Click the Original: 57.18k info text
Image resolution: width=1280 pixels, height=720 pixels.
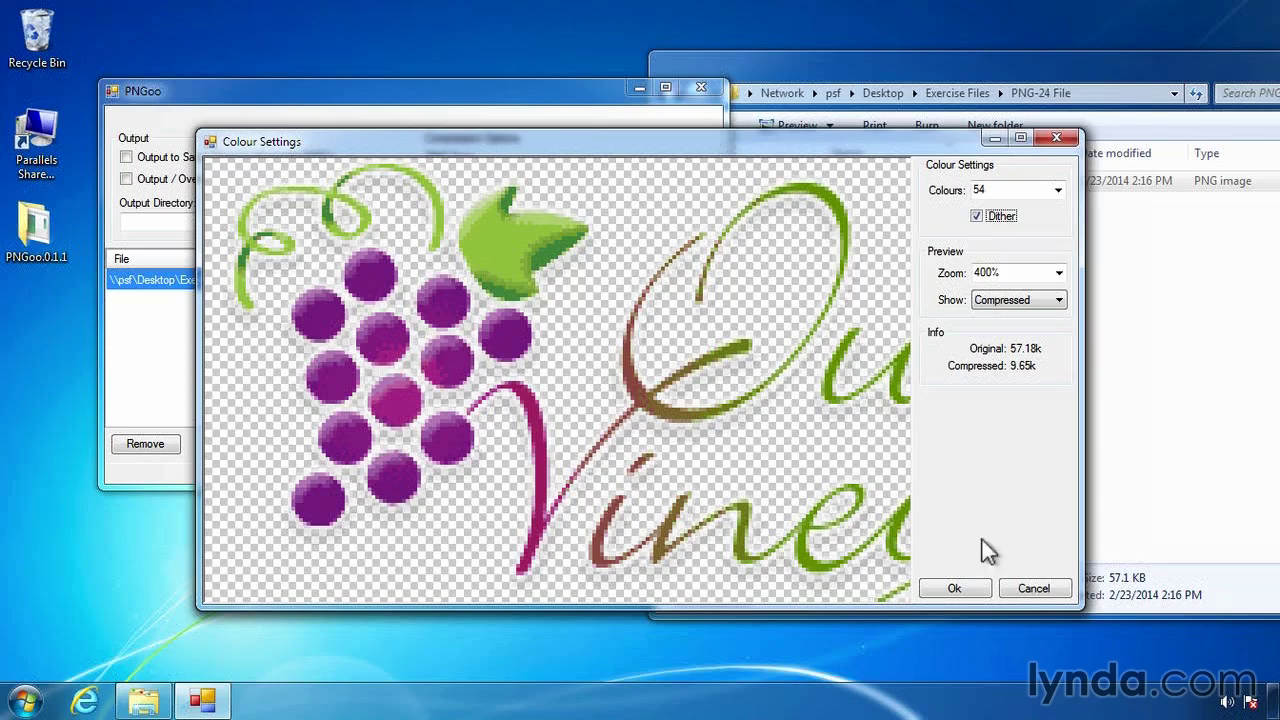tap(1005, 348)
